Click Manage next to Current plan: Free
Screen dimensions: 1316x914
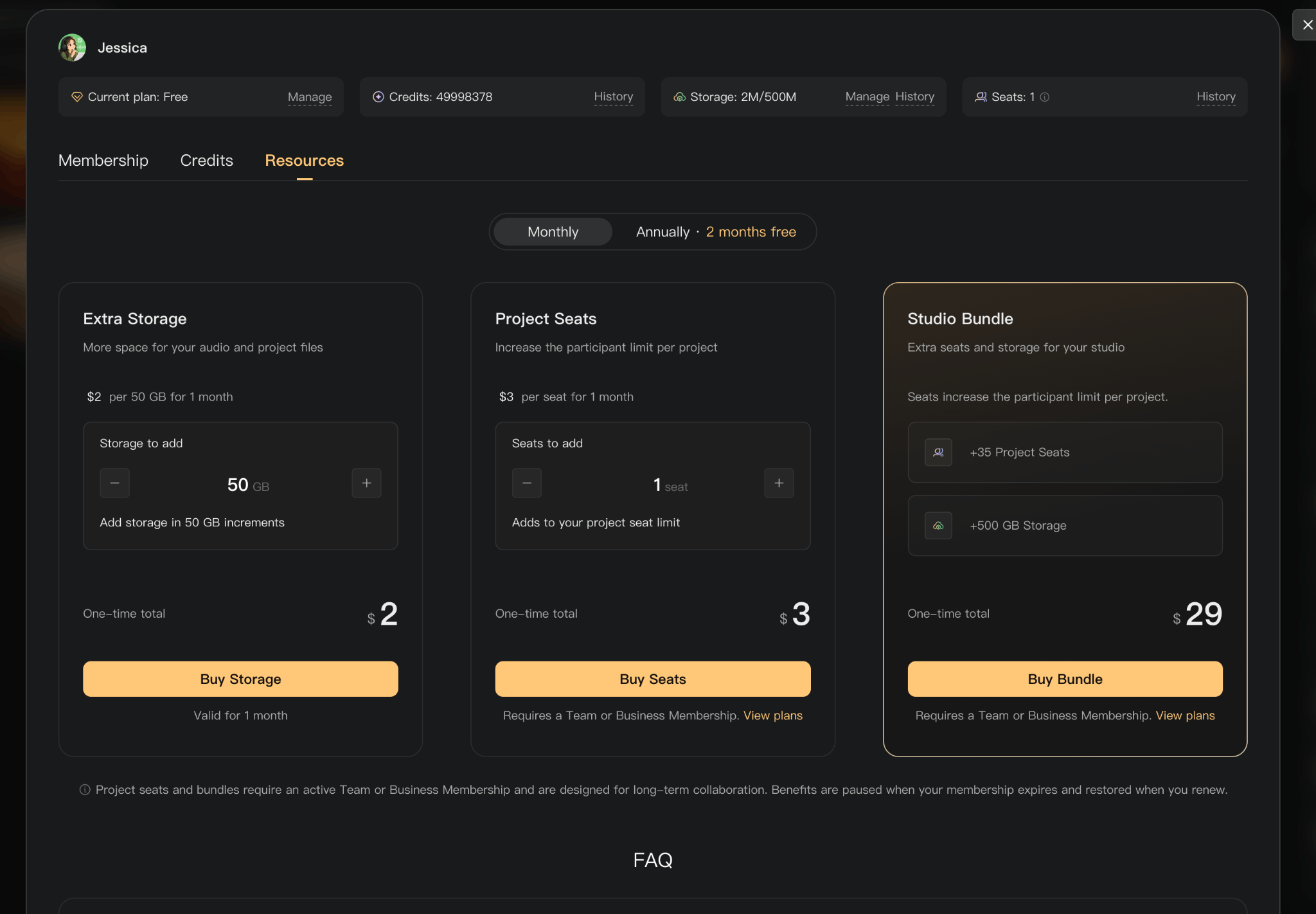310,97
